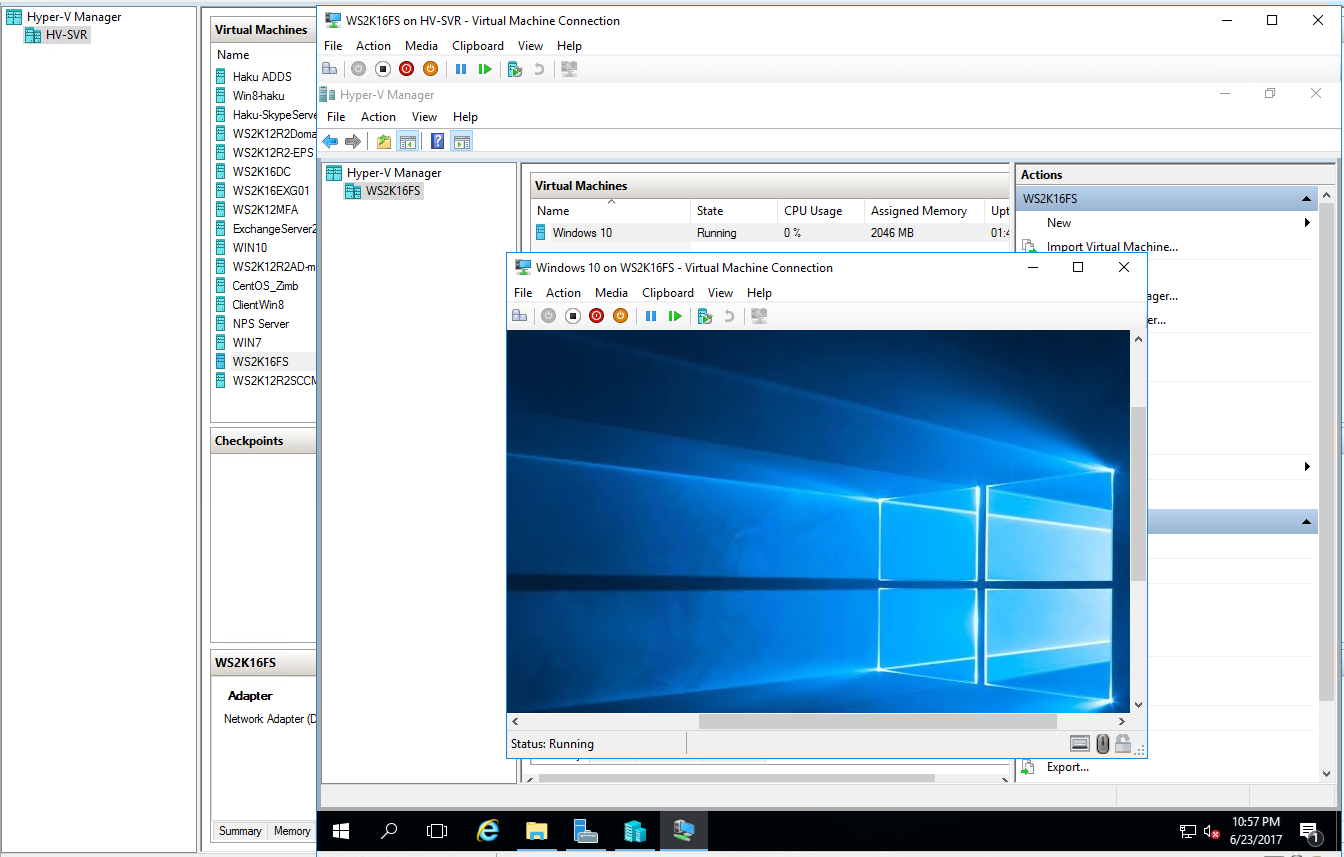The width and height of the screenshot is (1344, 857).
Task: Collapse the lower Actions pane section arrow
Action: click(x=1308, y=522)
